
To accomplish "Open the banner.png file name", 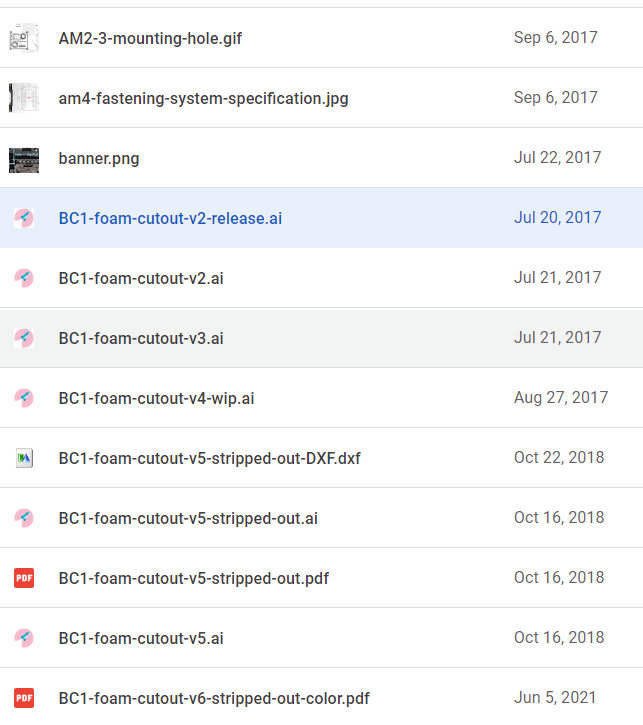I will coord(99,158).
